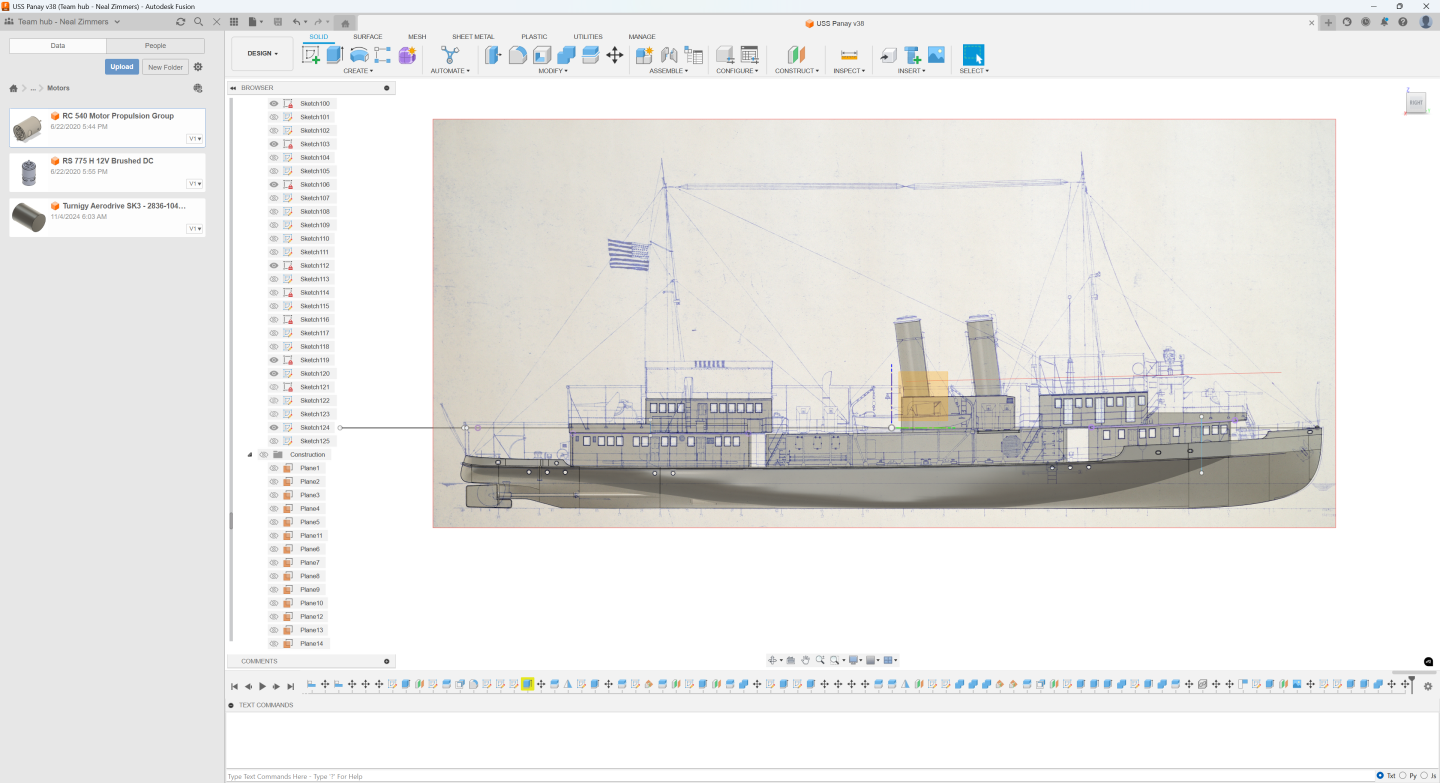Open the SELECT dropdown menu
Image resolution: width=1440 pixels, height=783 pixels.
click(x=974, y=71)
